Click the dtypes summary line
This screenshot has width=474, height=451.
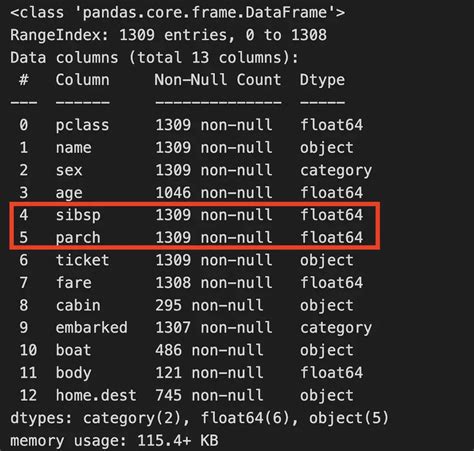(199, 418)
